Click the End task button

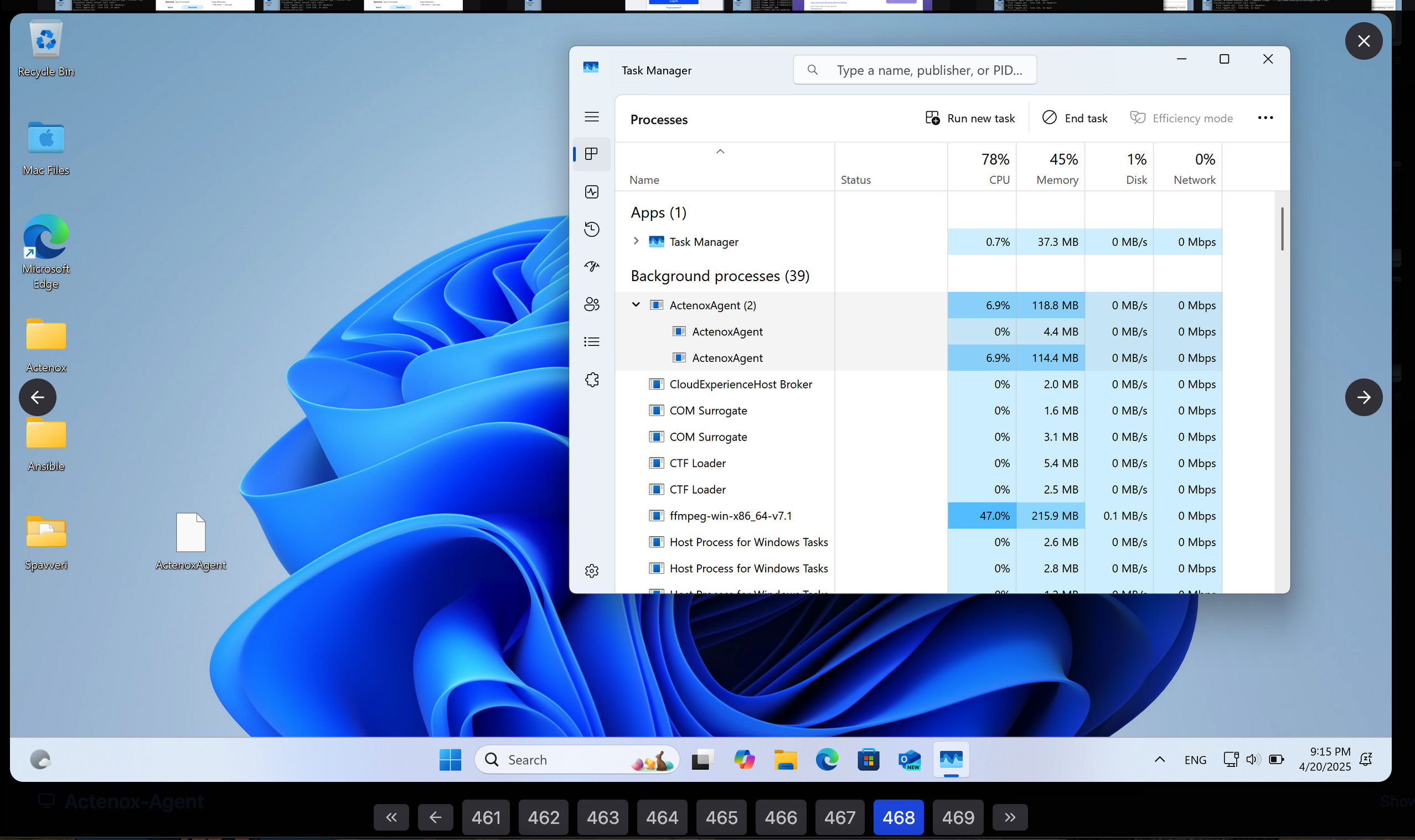1075,118
